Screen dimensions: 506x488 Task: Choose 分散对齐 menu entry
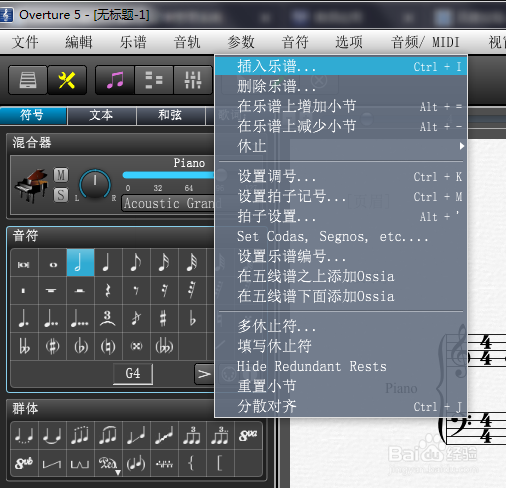(x=341, y=406)
